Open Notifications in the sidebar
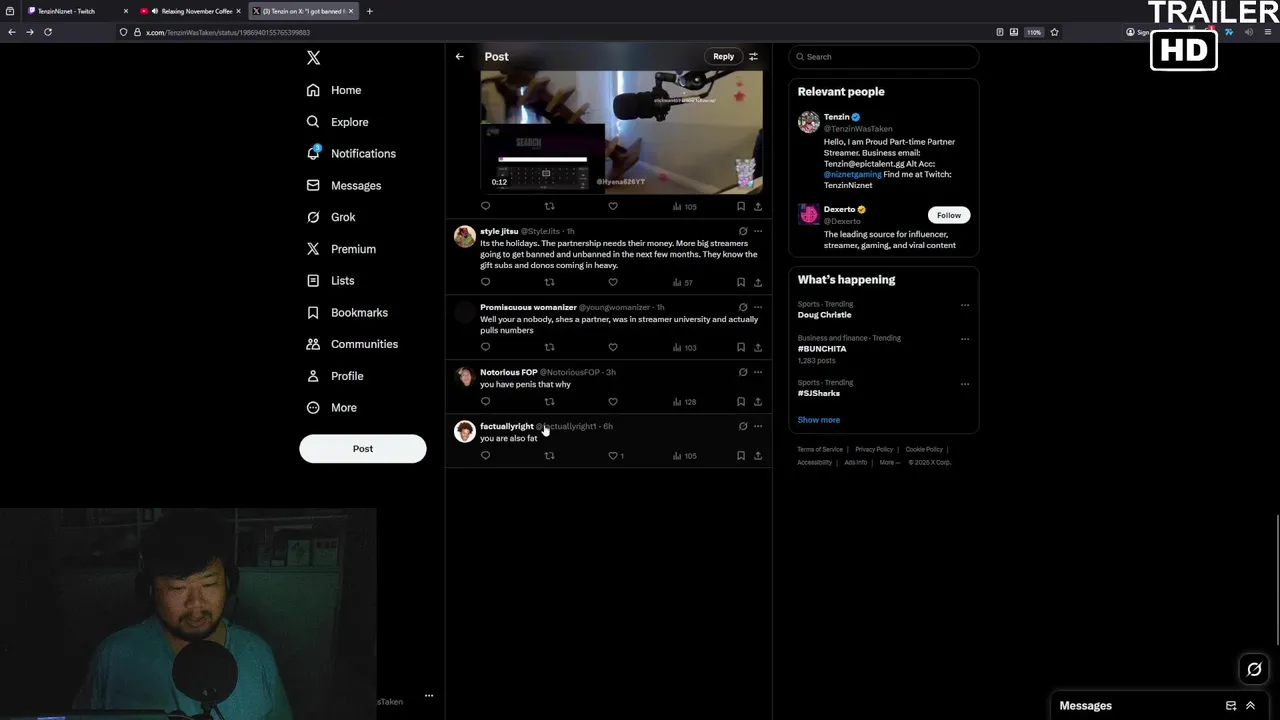1280x720 pixels. (350, 153)
